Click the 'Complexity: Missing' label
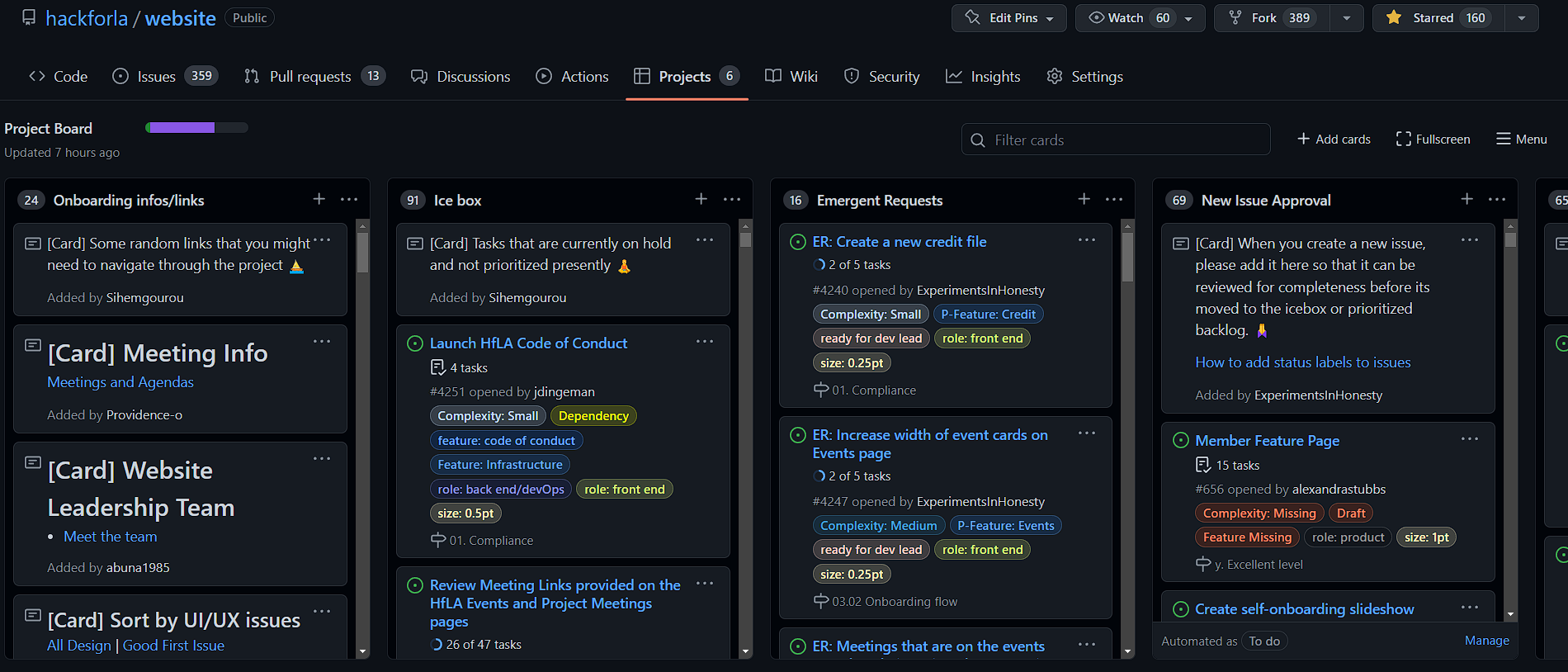The image size is (1568, 672). [x=1259, y=513]
